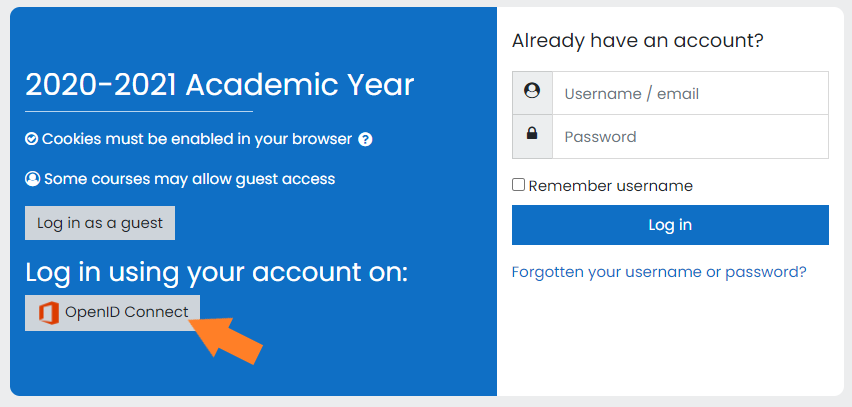Click "Log in using your account on:" text
852x407 pixels.
pos(216,273)
